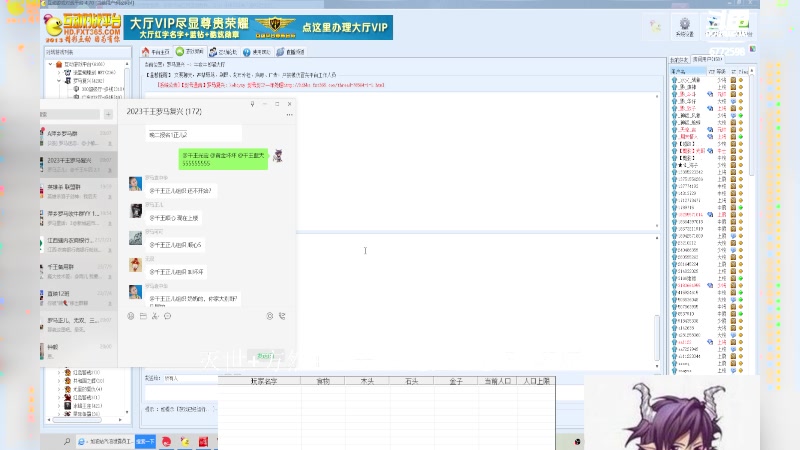800x450 pixels.
Task: Click the scissors screenshot icon in chat
Action: click(x=155, y=316)
